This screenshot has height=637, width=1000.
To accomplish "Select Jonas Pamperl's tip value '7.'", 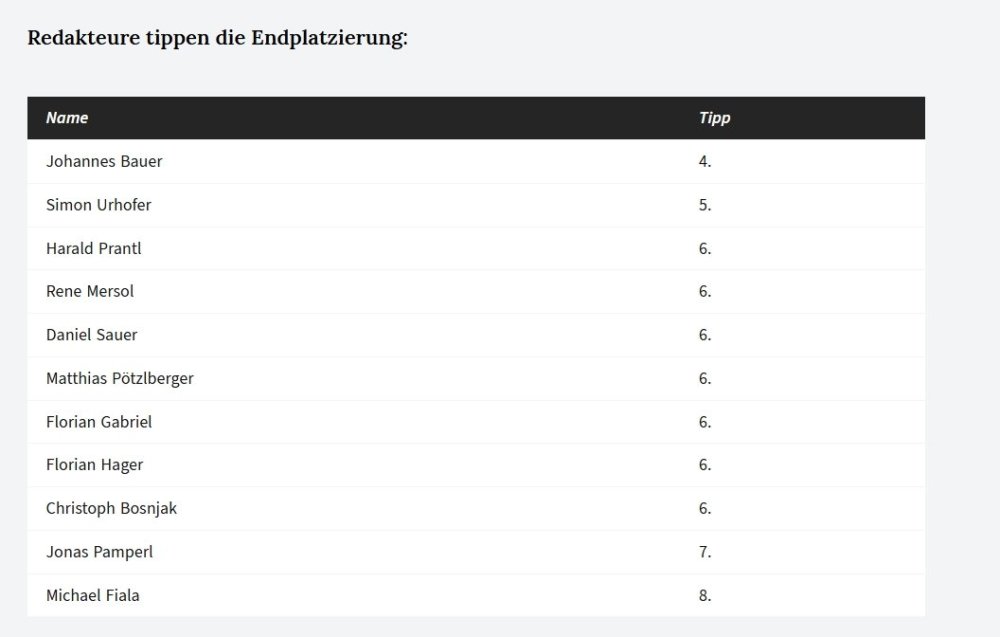I will 705,552.
